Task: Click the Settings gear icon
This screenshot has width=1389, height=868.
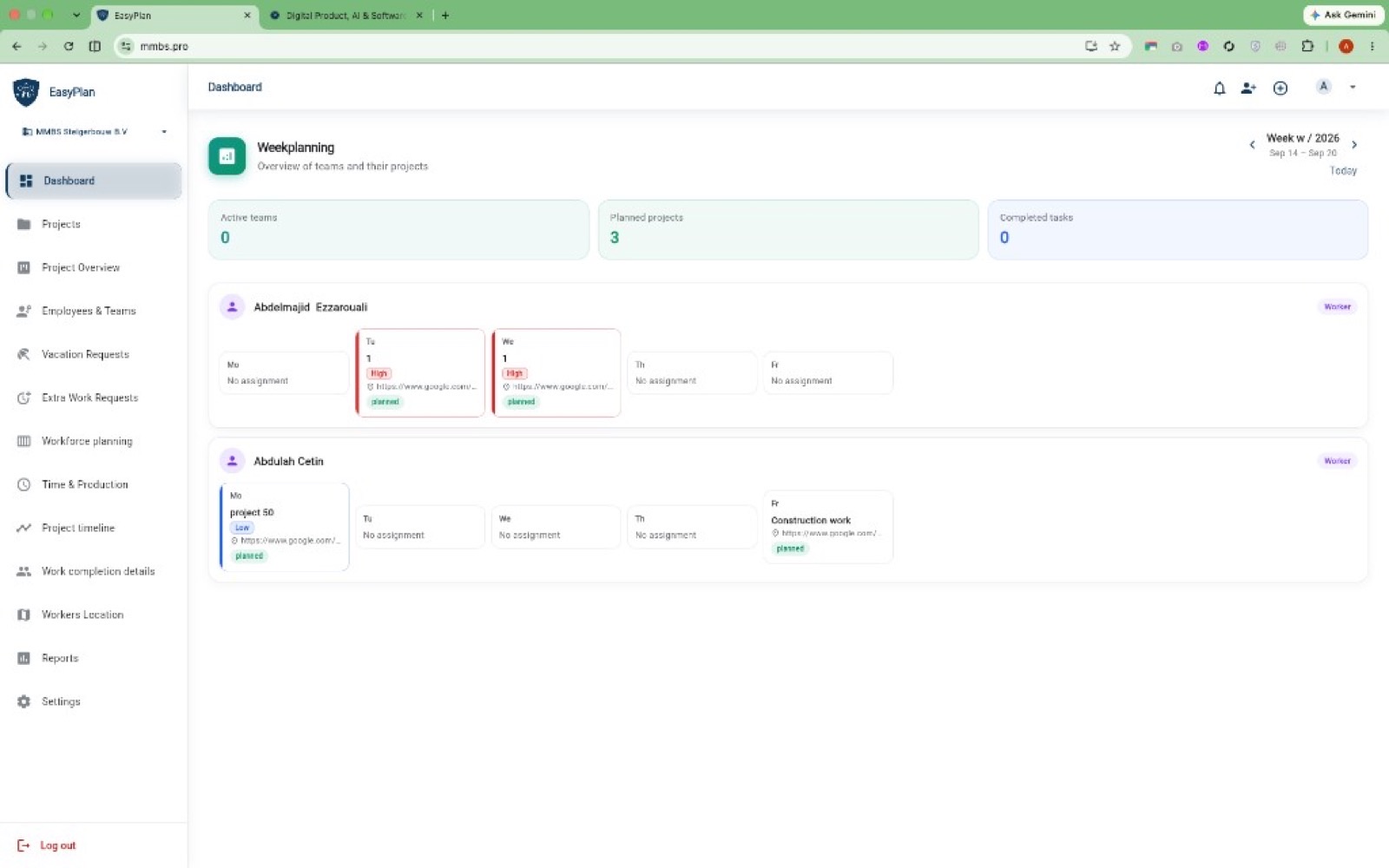Action: click(x=24, y=701)
